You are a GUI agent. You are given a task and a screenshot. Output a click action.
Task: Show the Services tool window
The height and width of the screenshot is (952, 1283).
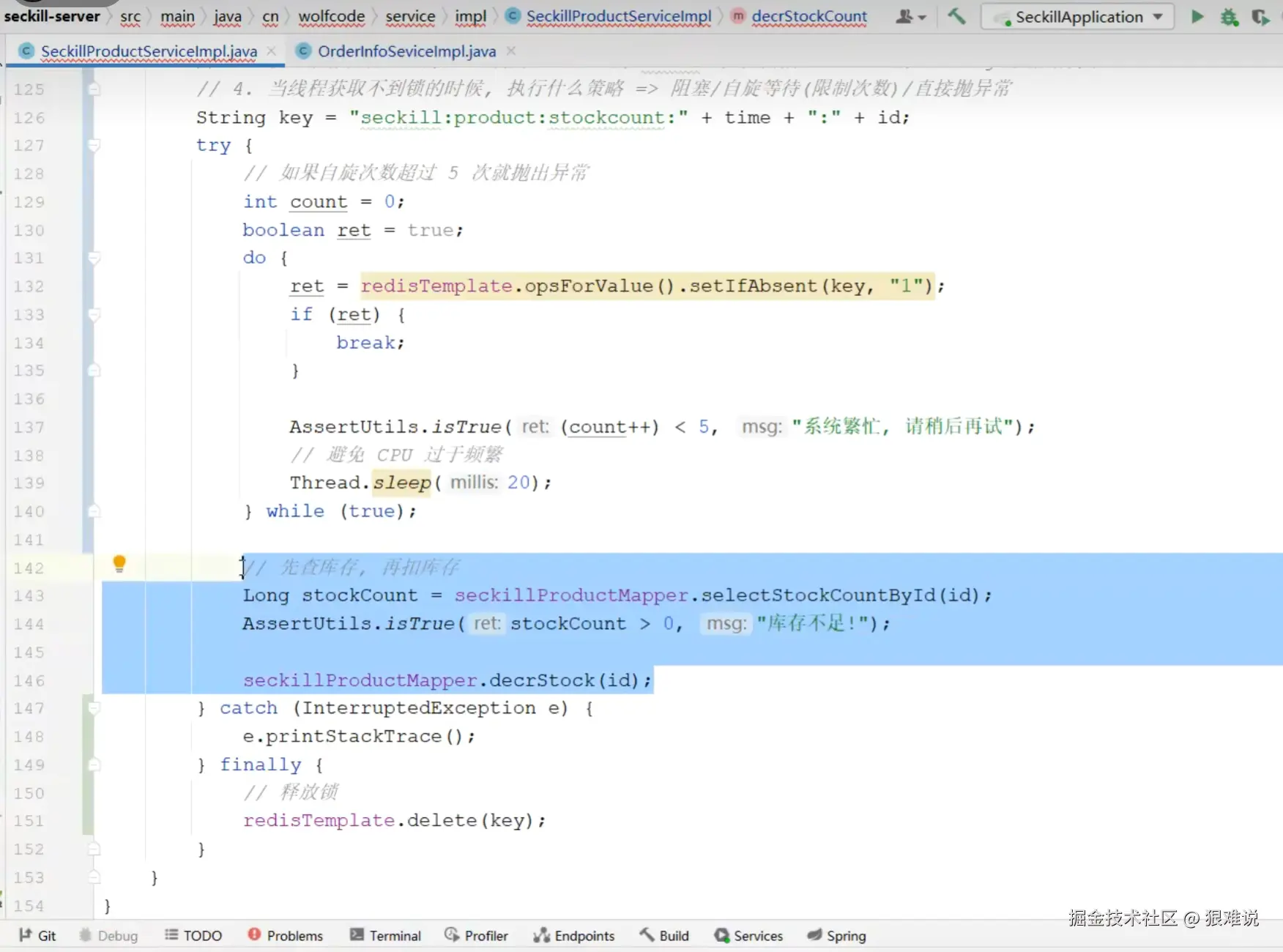click(x=748, y=935)
